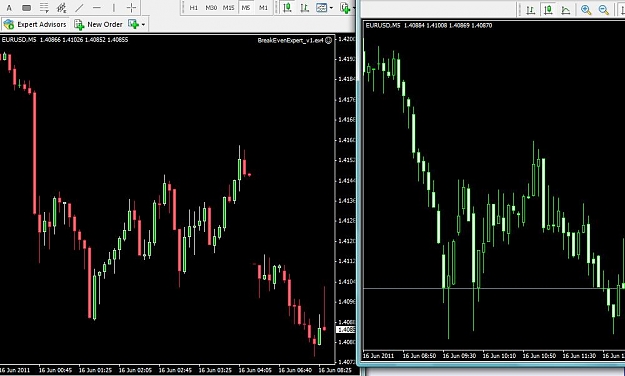Select the Fibonacci retracement tool
625x376 pixels.
coord(44,8)
